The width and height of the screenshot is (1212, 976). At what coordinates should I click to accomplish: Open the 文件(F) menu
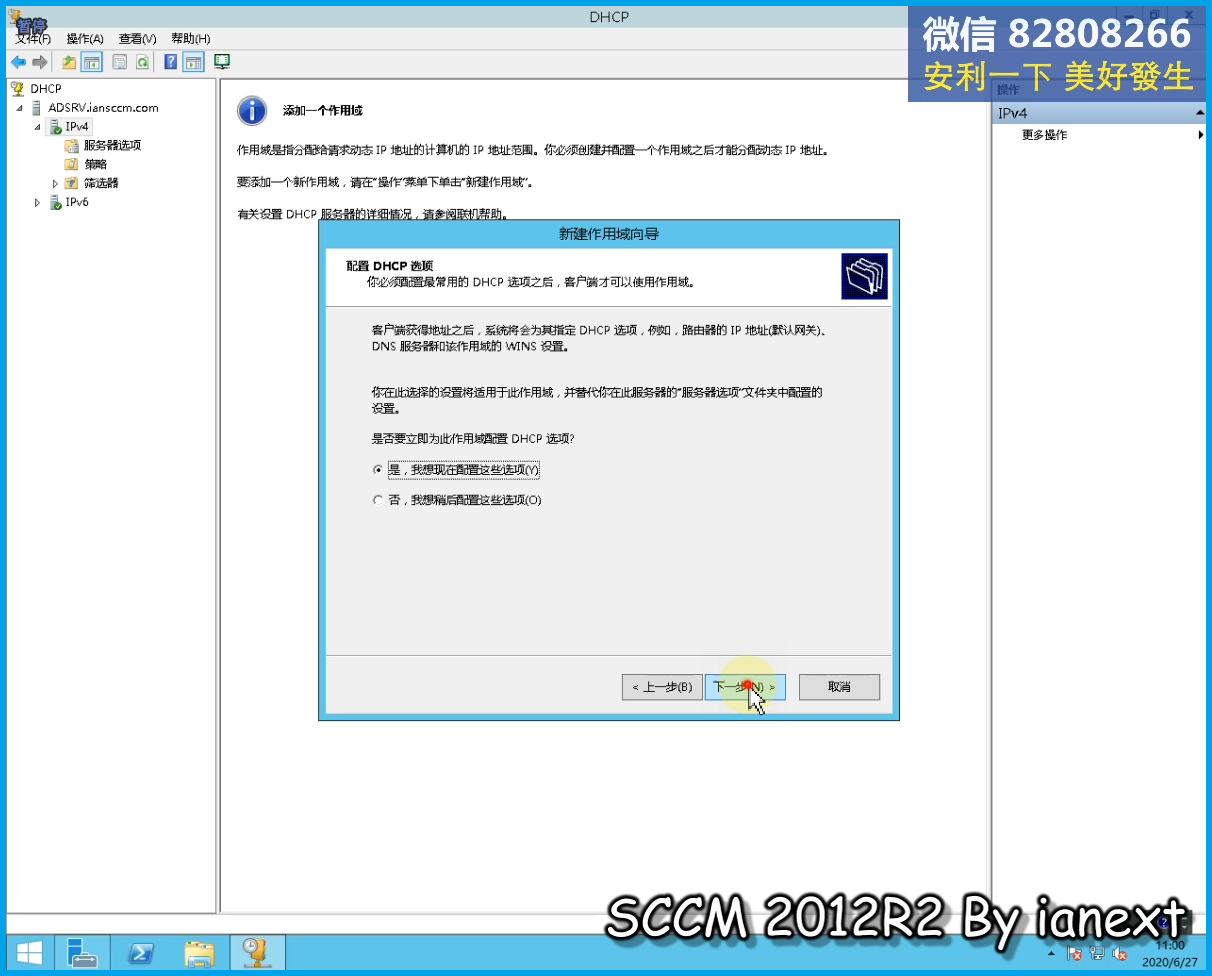tap(33, 39)
